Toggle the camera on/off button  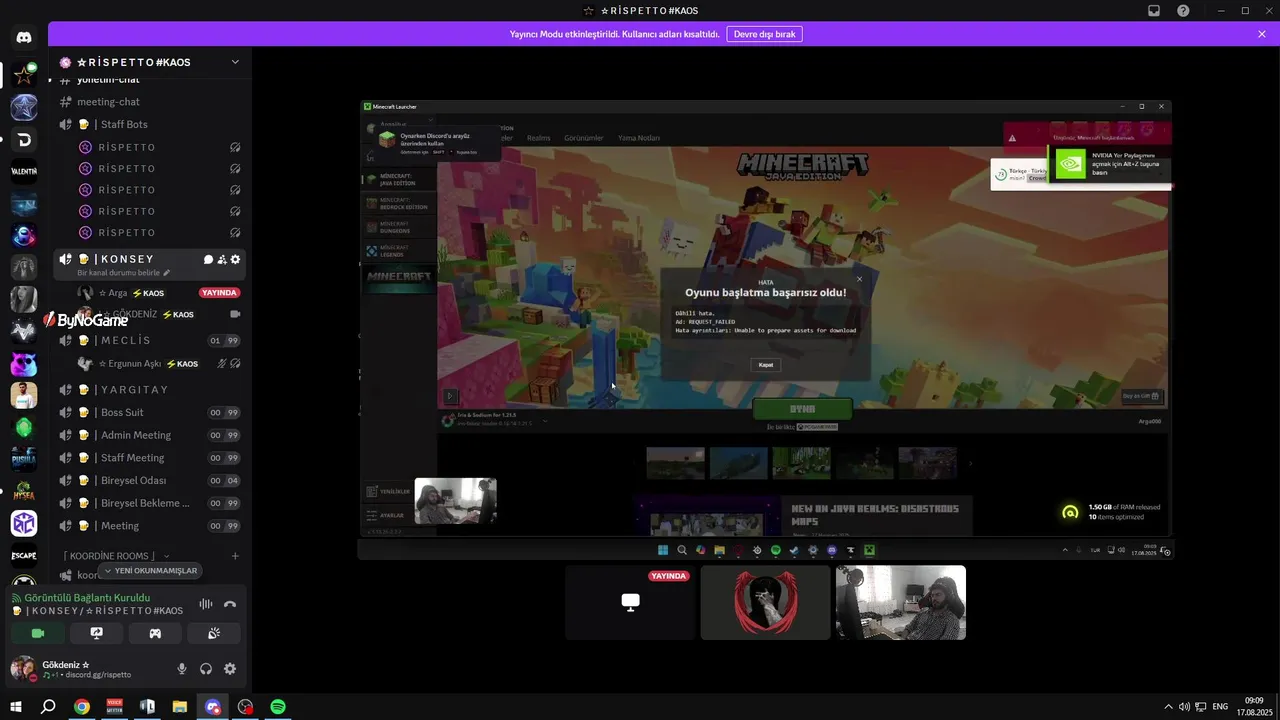click(38, 633)
